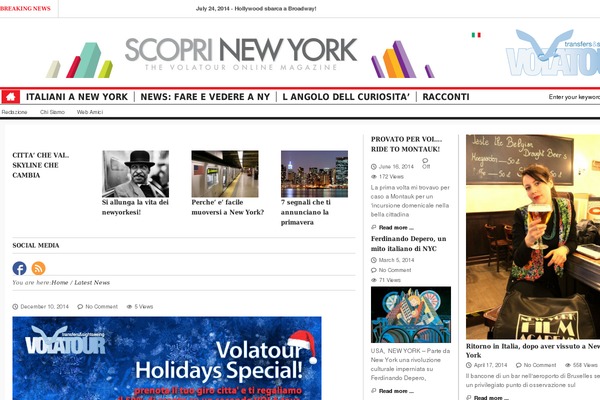
Task: Click the keyword search field
Action: coord(574,97)
